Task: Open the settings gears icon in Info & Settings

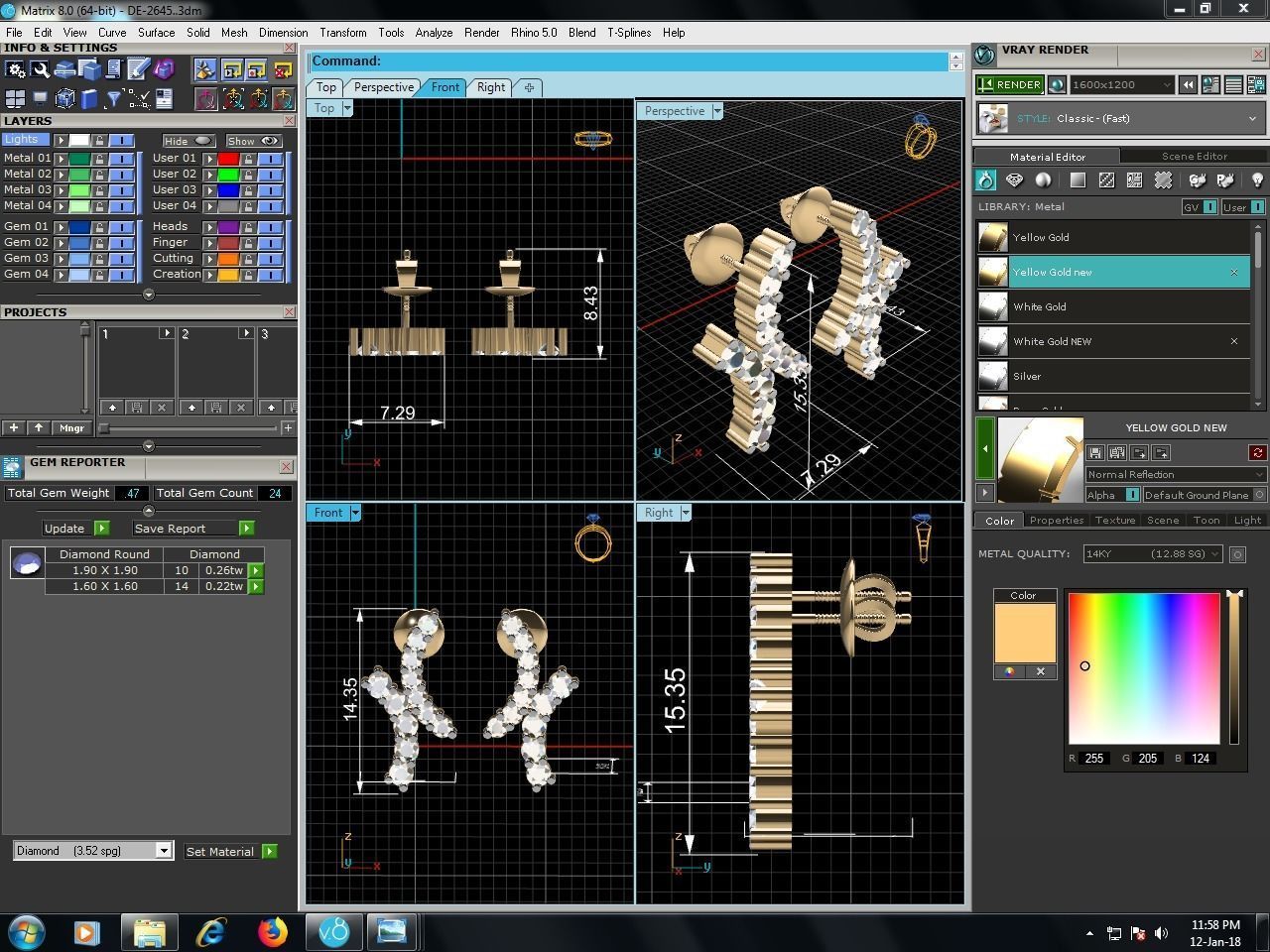Action: click(x=15, y=69)
